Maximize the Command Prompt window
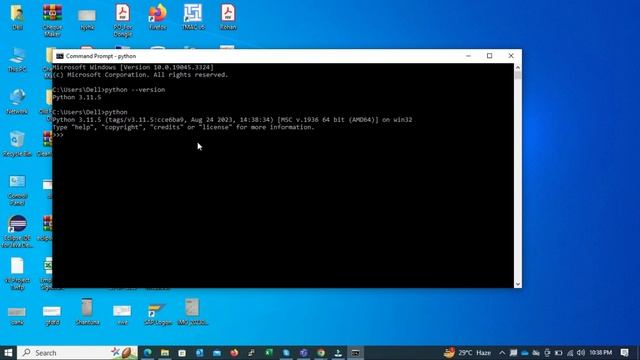This screenshot has height=360, width=640. pyautogui.click(x=489, y=56)
